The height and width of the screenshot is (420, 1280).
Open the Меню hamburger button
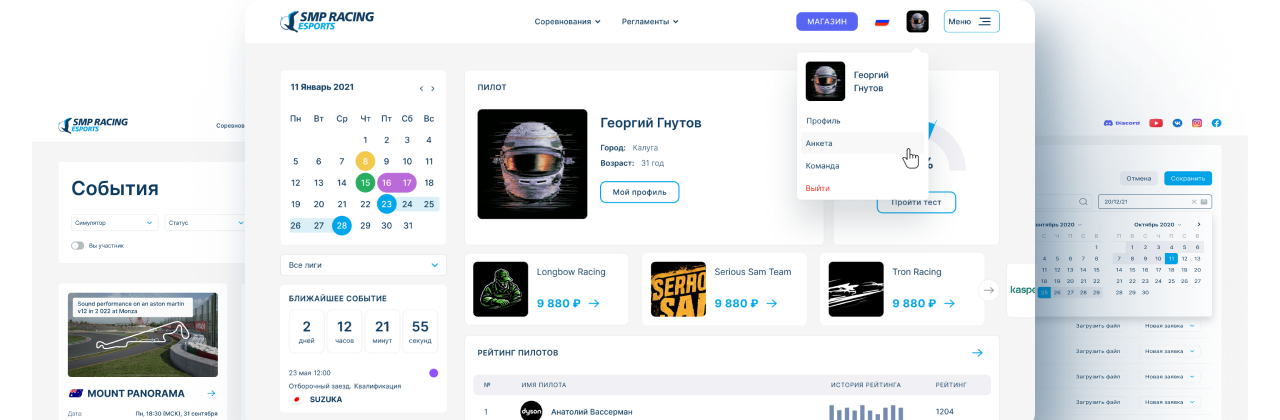[971, 21]
